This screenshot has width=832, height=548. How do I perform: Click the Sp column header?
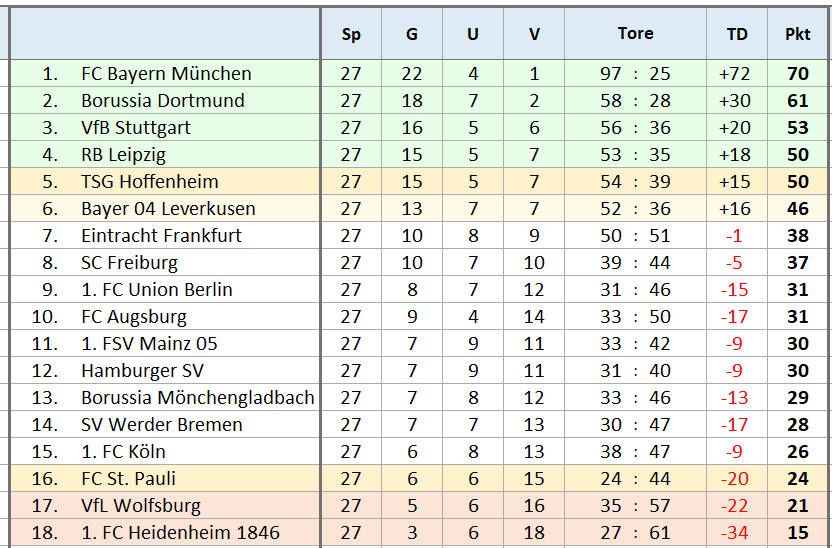coord(351,34)
